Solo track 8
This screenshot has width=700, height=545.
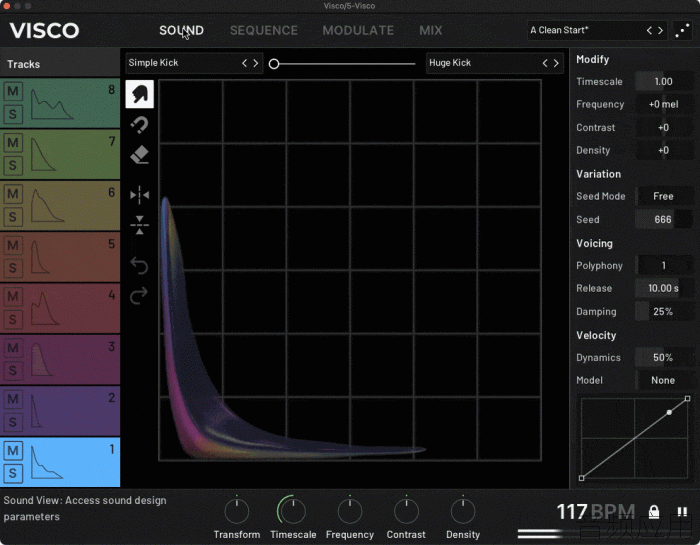(x=13, y=114)
